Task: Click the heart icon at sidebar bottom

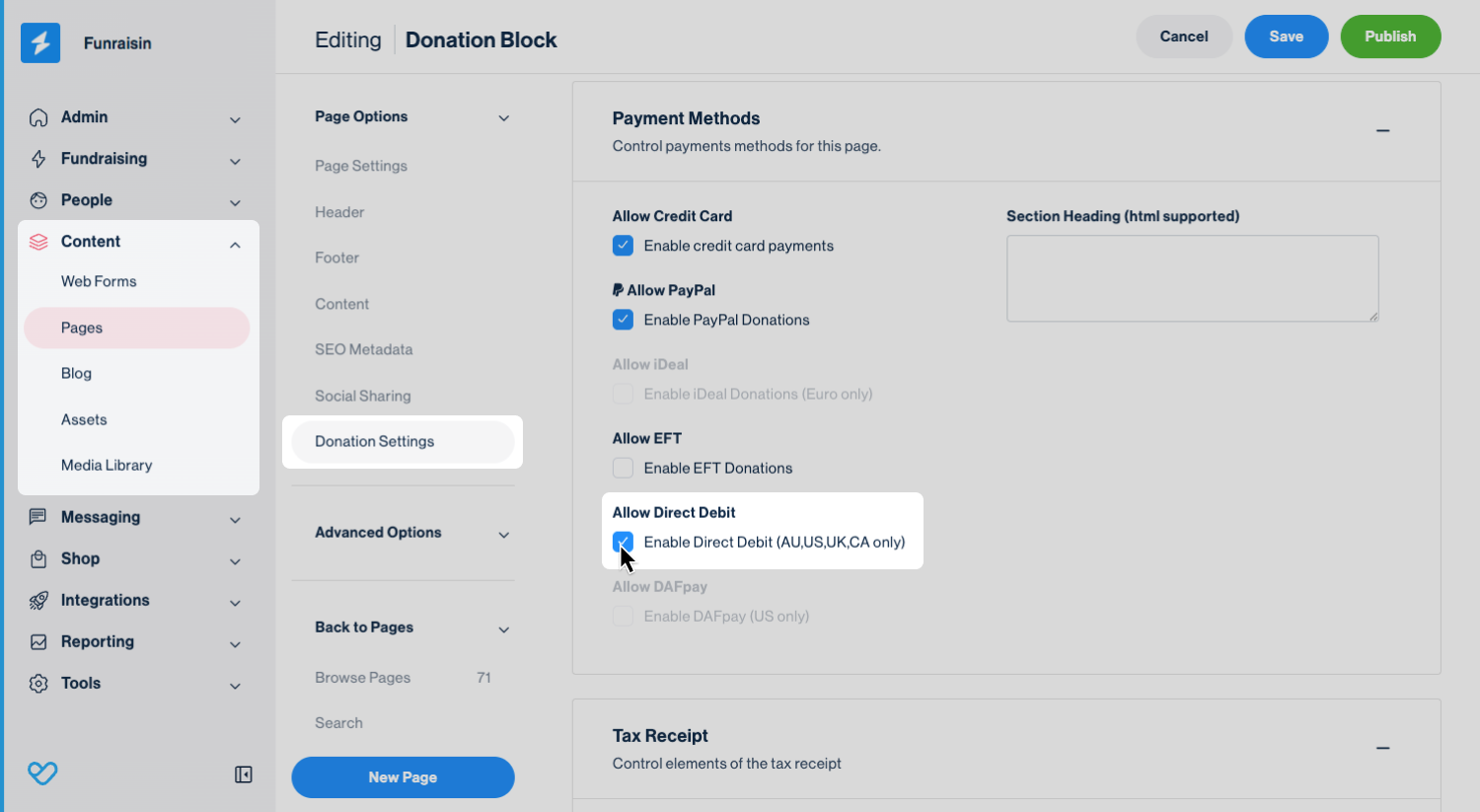Action: [42, 773]
